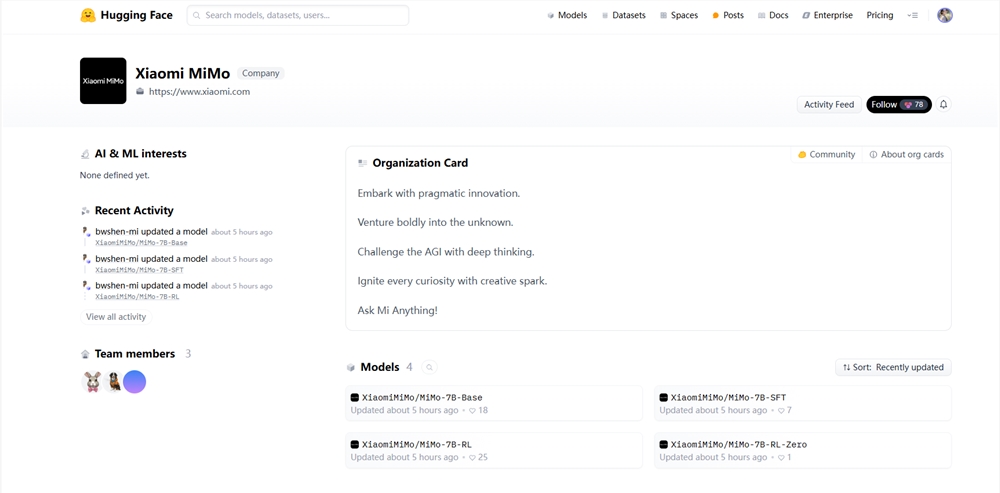Open the navigation overflow menu icon
This screenshot has width=1000, height=493.
(x=912, y=15)
